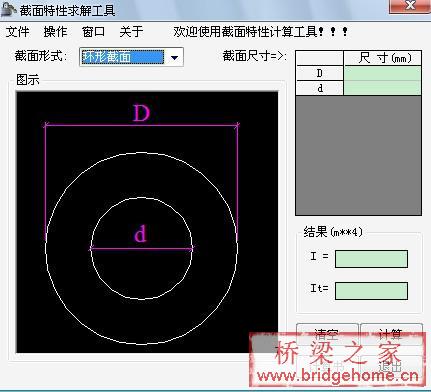Click the 计算 button
Image resolution: width=431 pixels, height=392 pixels.
click(391, 334)
